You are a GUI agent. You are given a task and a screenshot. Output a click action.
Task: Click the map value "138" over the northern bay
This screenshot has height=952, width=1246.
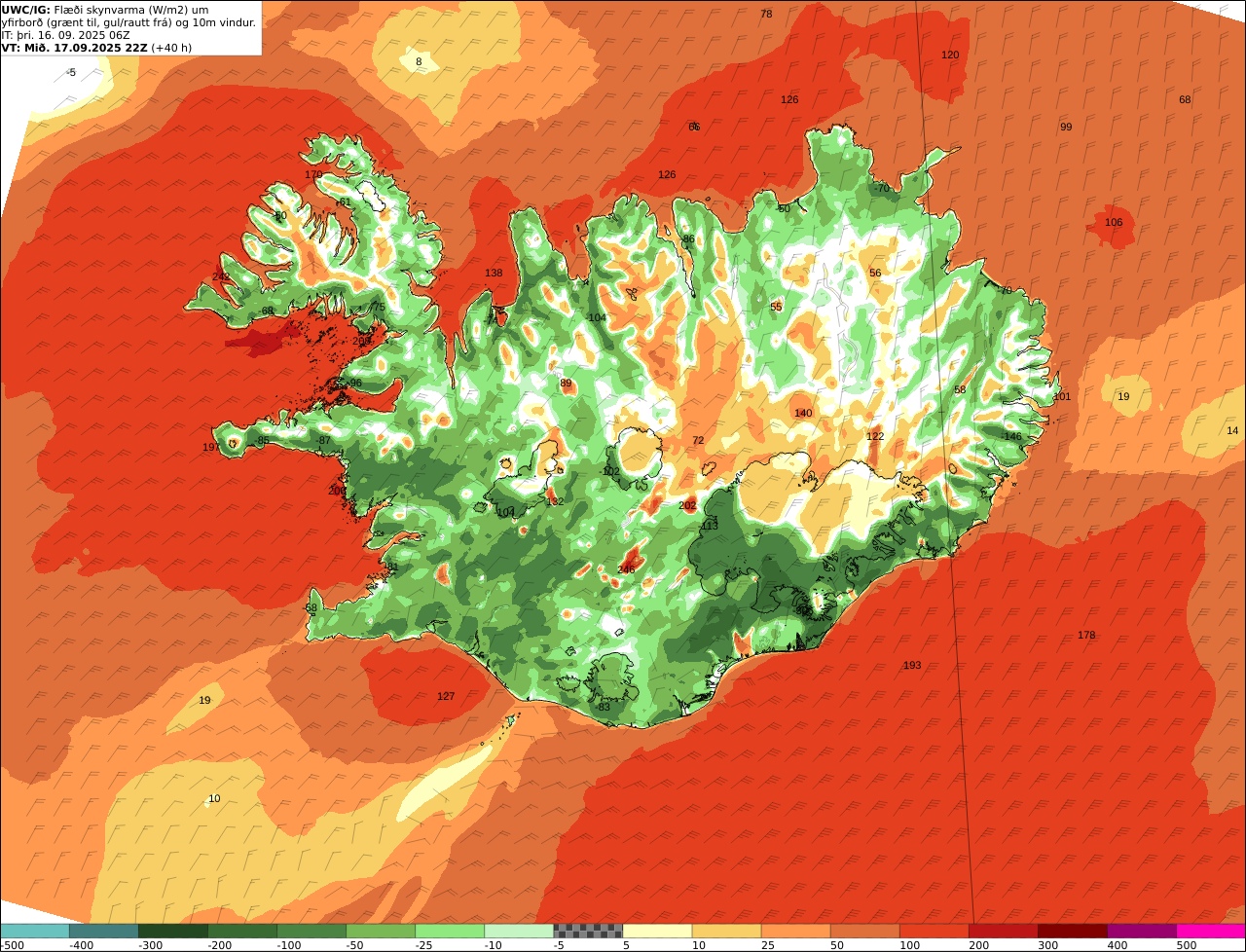[494, 274]
